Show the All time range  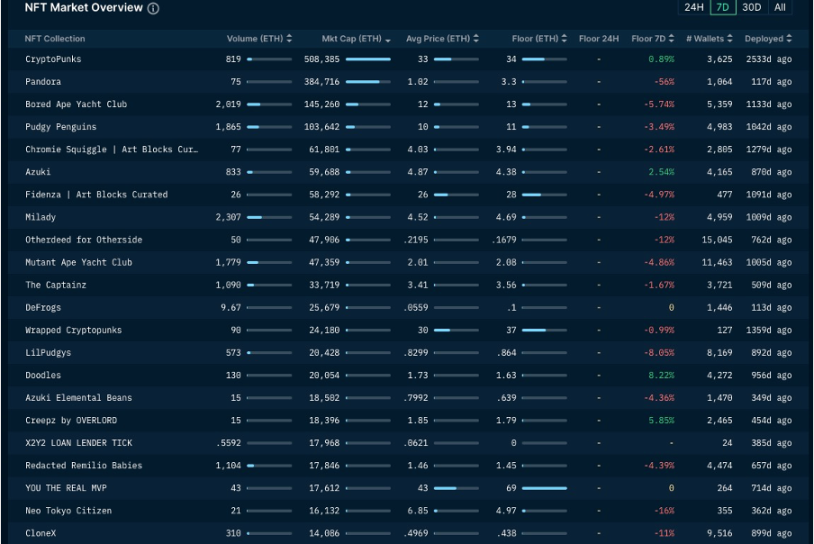point(780,7)
